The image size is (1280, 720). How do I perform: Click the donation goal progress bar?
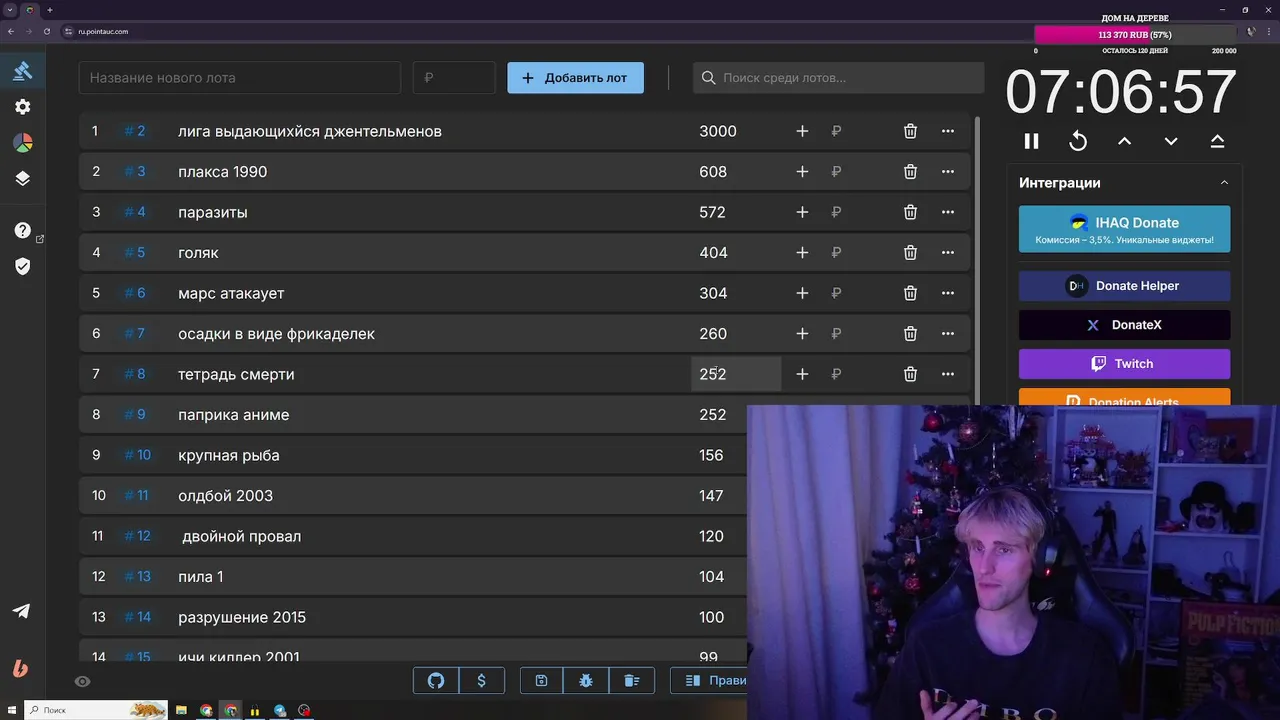pyautogui.click(x=1135, y=35)
